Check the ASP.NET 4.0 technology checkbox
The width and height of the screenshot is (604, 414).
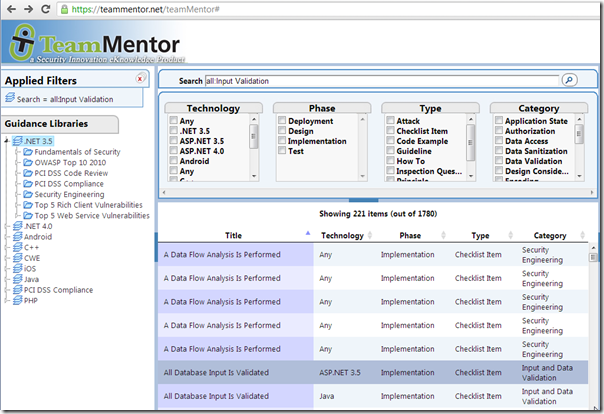click(x=174, y=151)
